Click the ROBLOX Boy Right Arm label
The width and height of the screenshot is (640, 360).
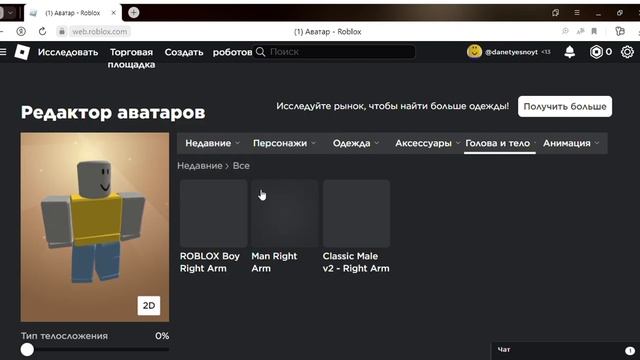click(210, 262)
